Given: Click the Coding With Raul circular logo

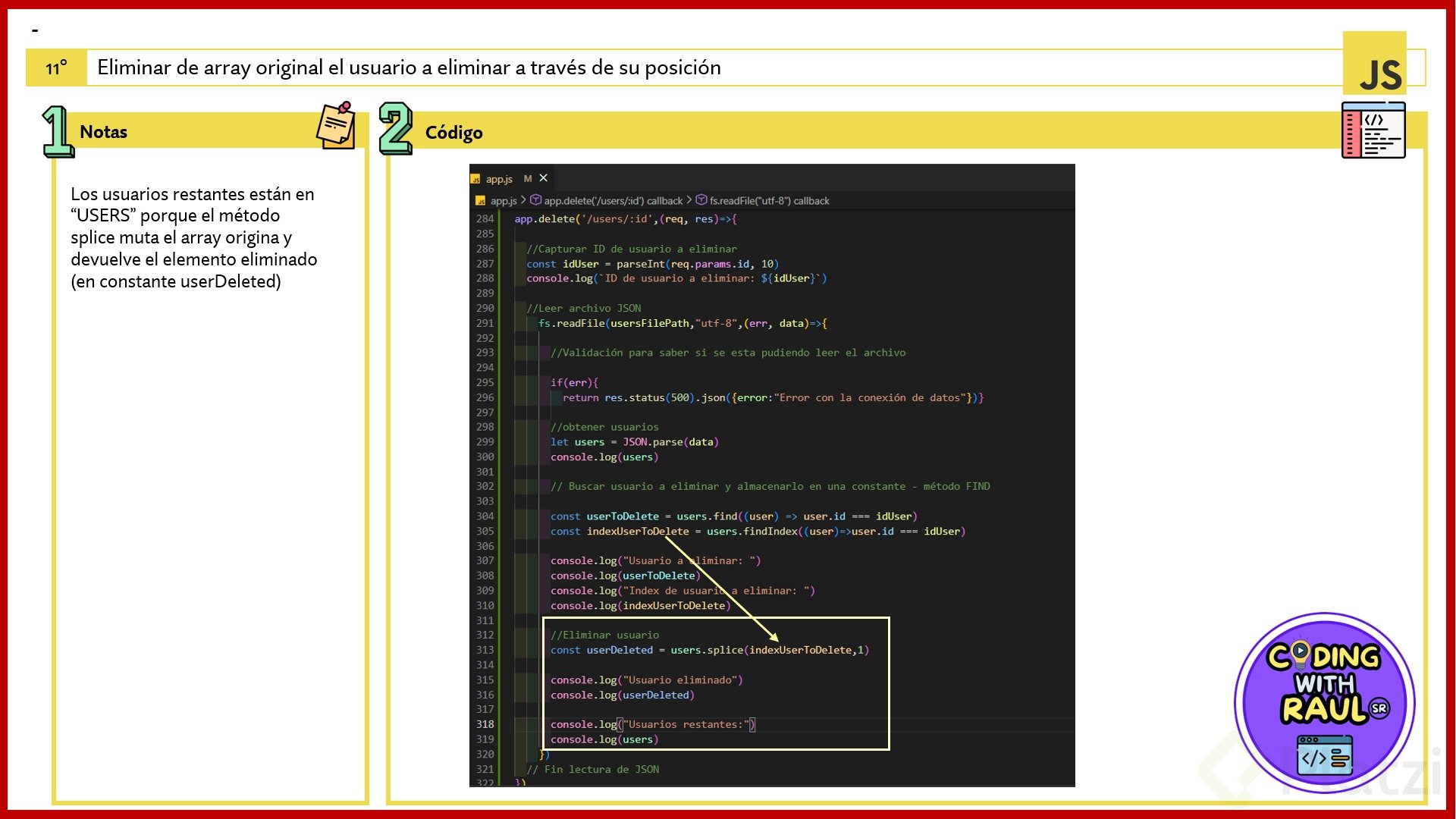Looking at the screenshot, I should click(x=1324, y=702).
